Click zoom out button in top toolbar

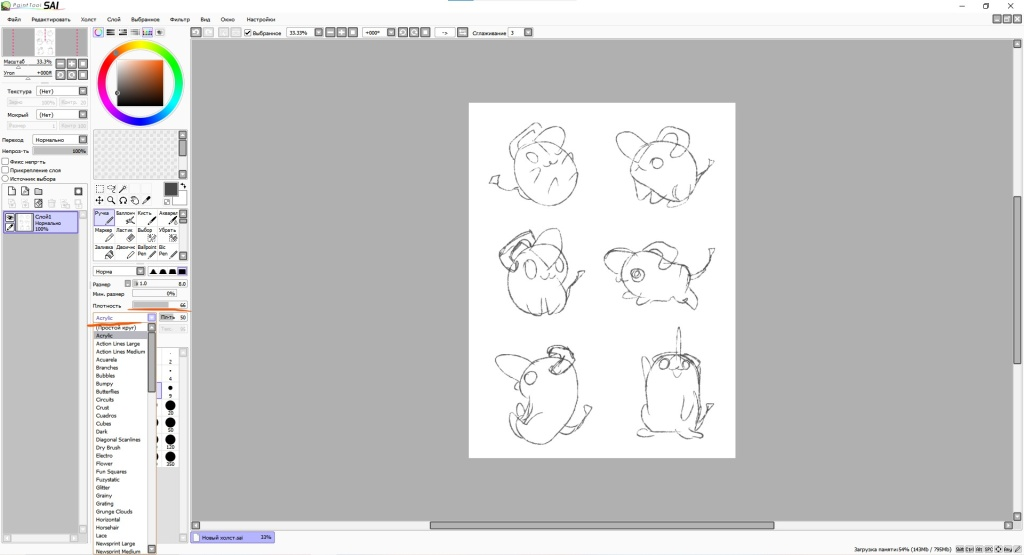click(x=330, y=32)
